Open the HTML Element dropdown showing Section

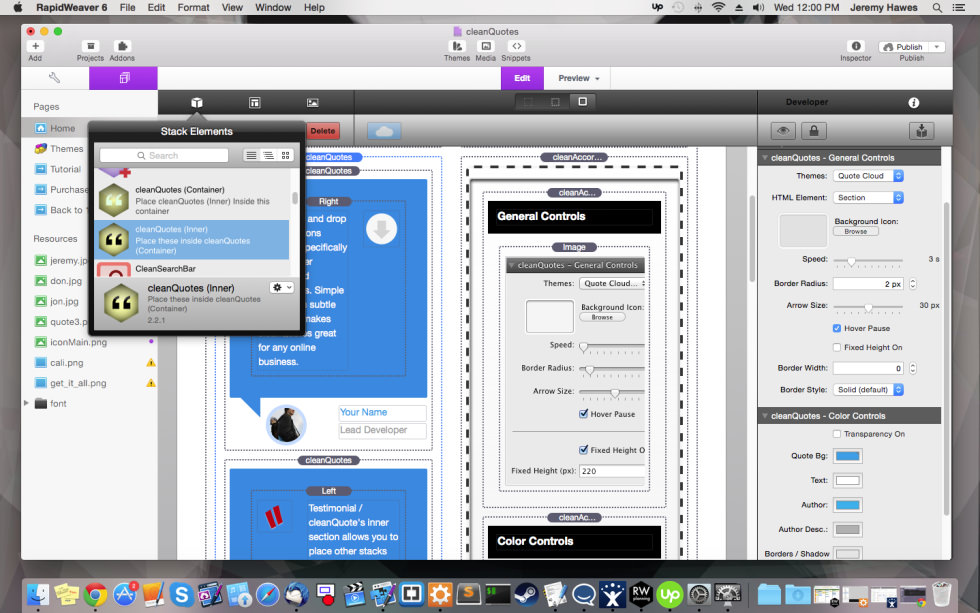tap(868, 197)
